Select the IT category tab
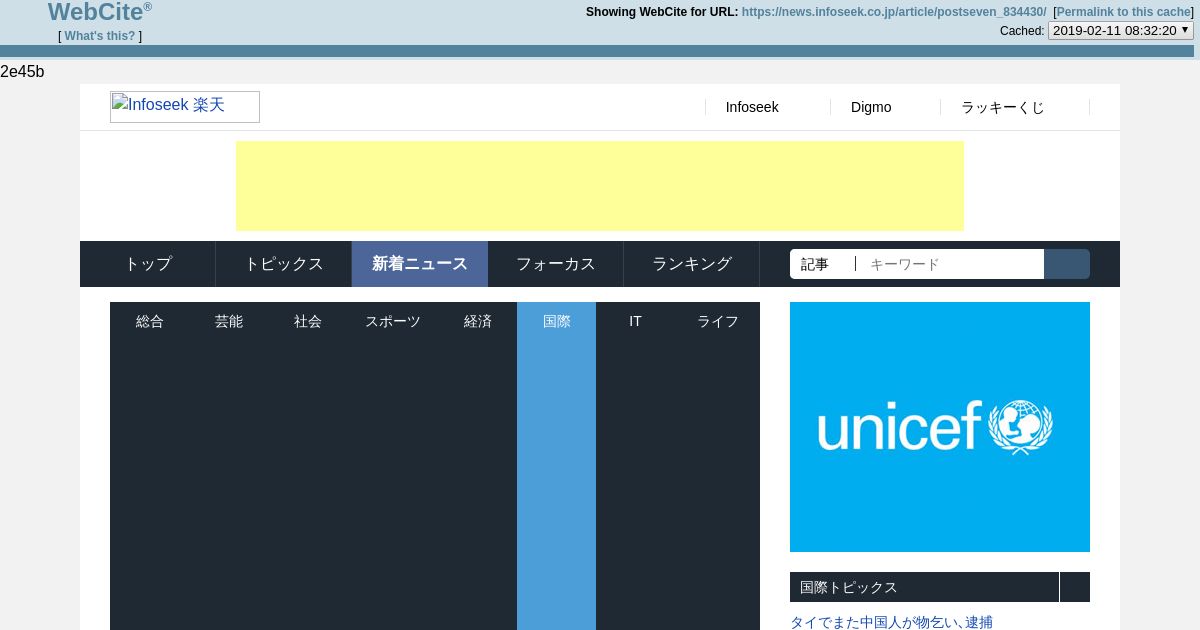1200x630 pixels. point(635,321)
